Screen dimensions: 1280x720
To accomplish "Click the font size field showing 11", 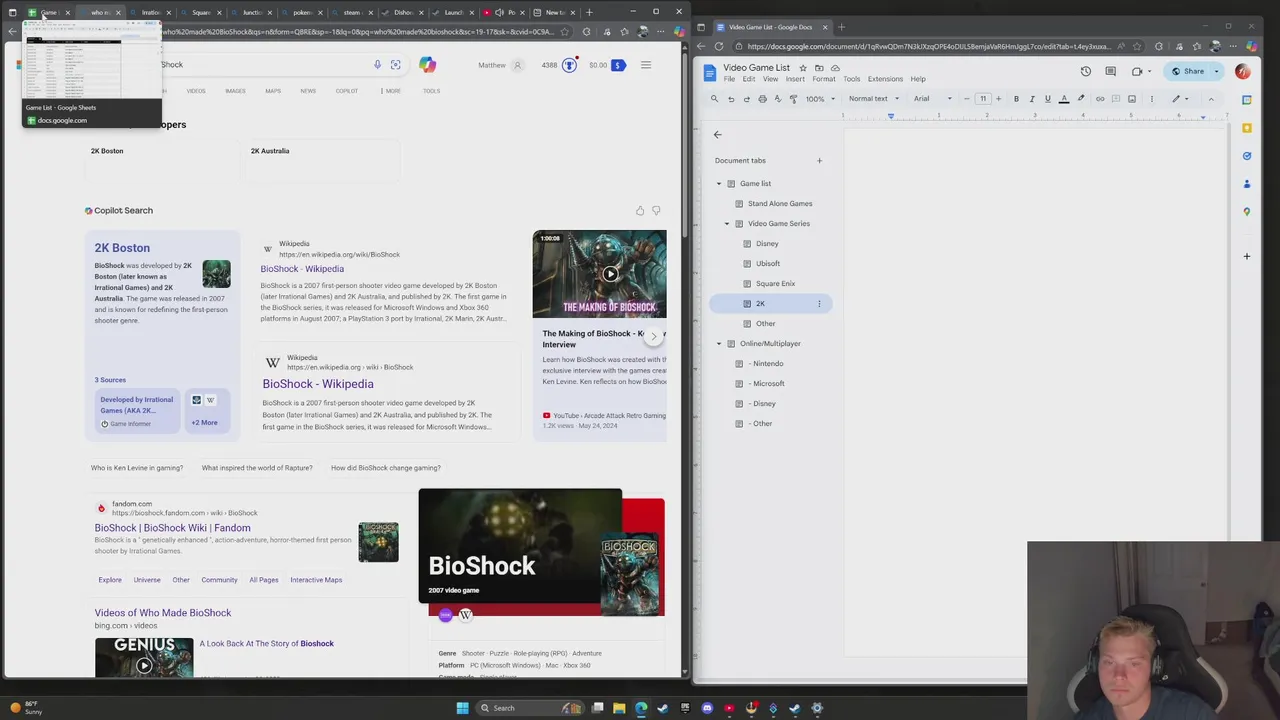I will (983, 99).
